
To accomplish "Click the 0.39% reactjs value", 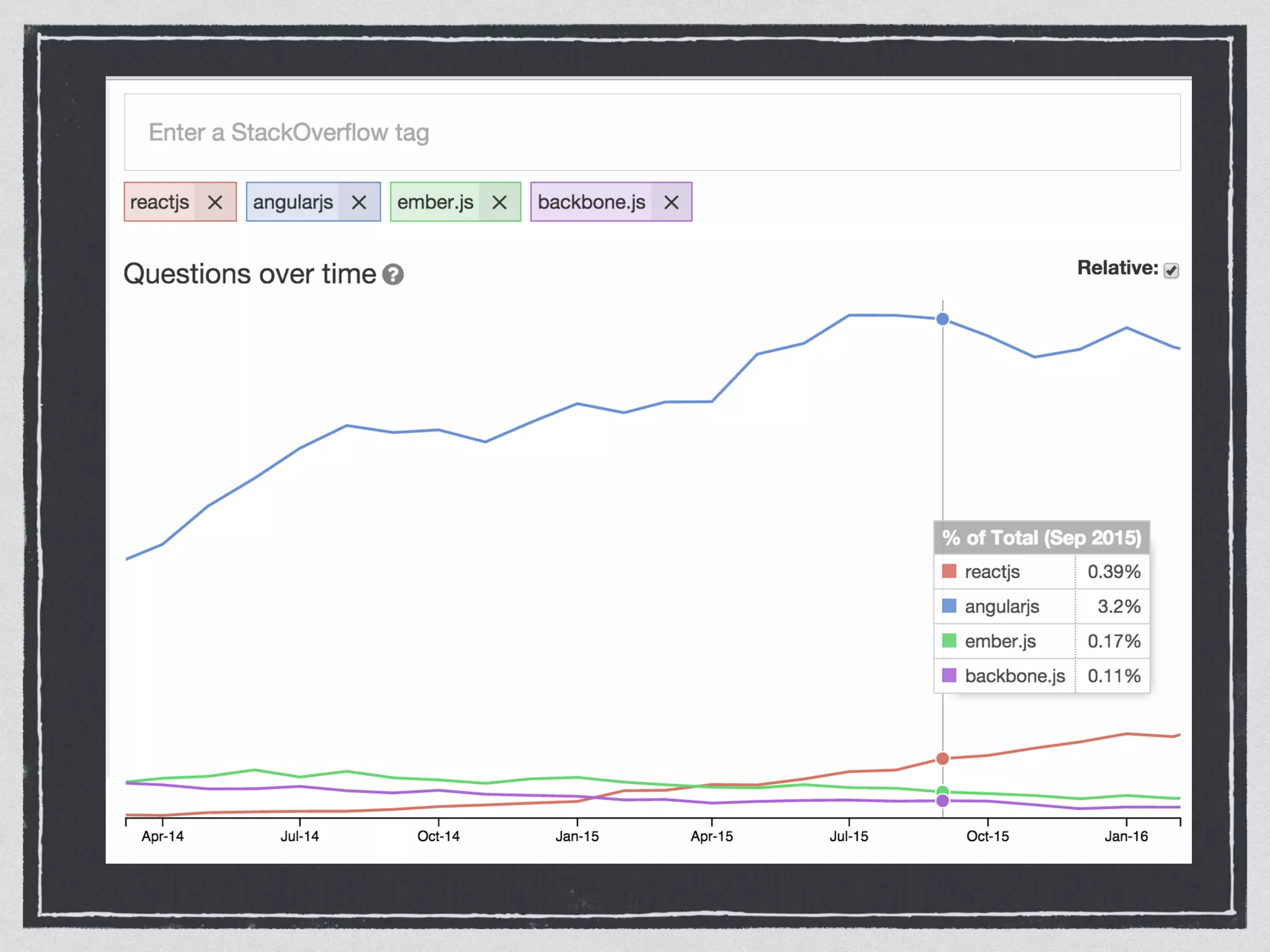I will 1114,571.
